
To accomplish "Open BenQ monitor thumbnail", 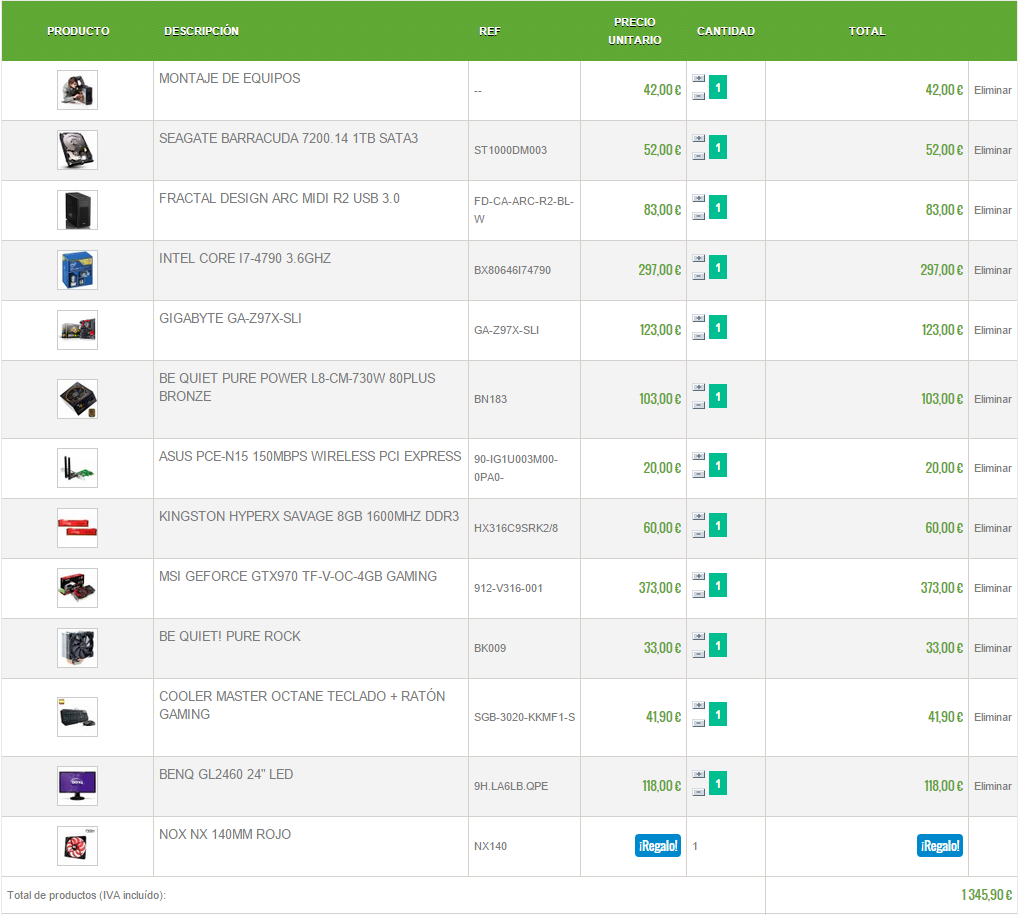I will 77,786.
